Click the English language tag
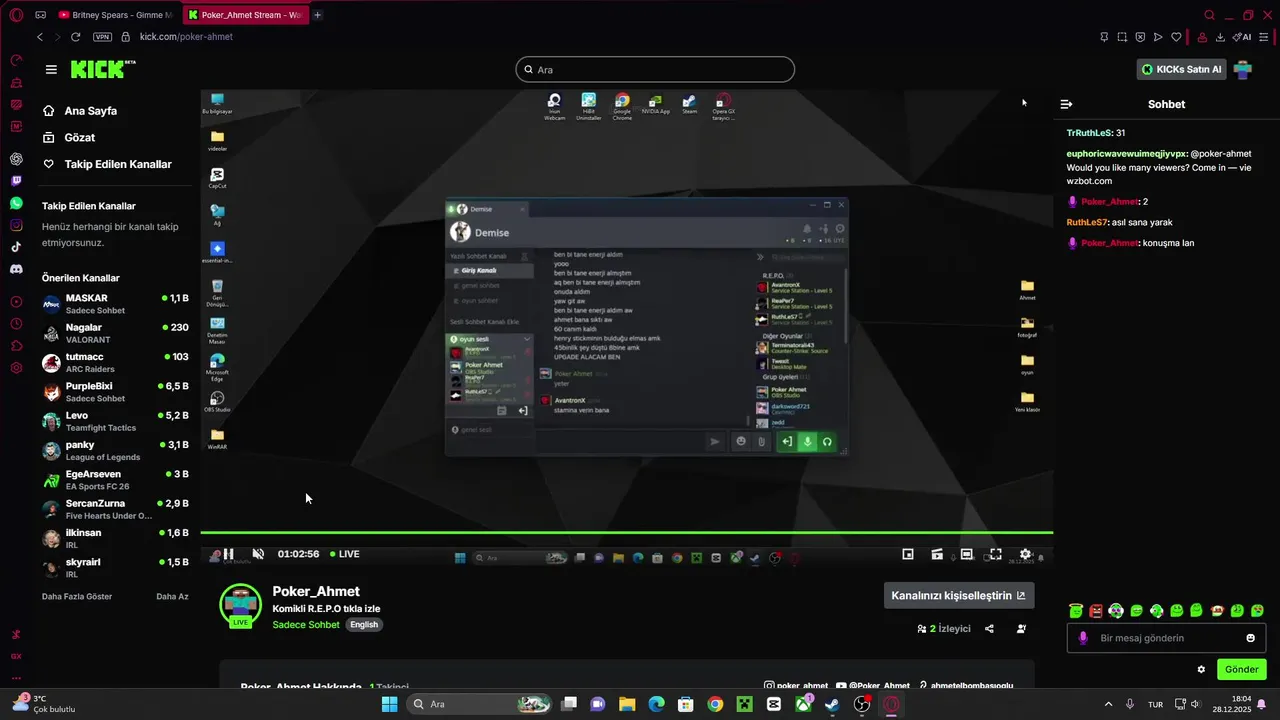This screenshot has width=1280, height=720. click(x=364, y=625)
